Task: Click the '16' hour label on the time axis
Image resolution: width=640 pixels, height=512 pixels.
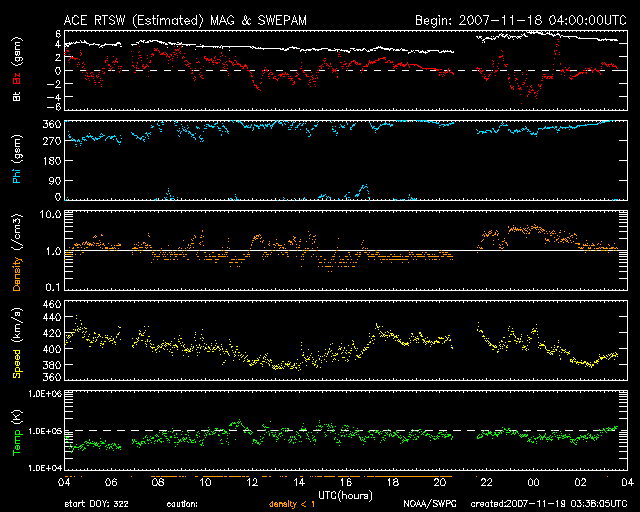Action: (346, 483)
